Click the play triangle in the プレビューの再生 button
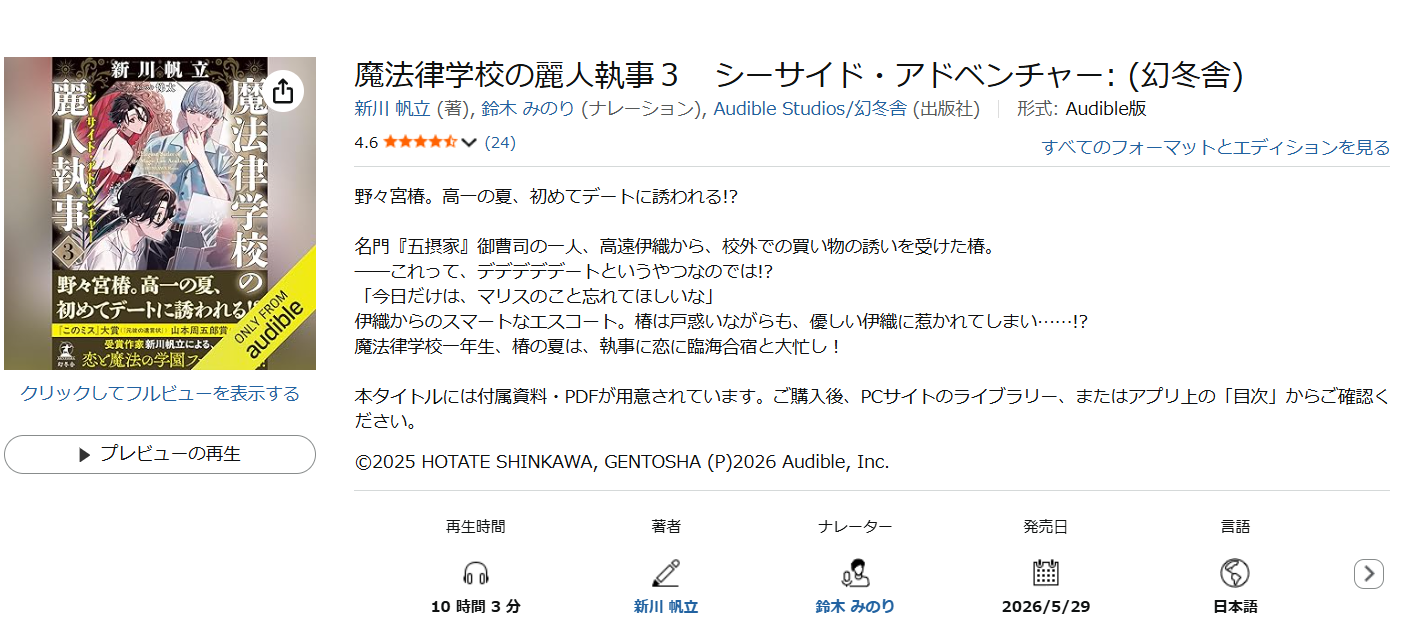The height and width of the screenshot is (625, 1415). tap(85, 455)
